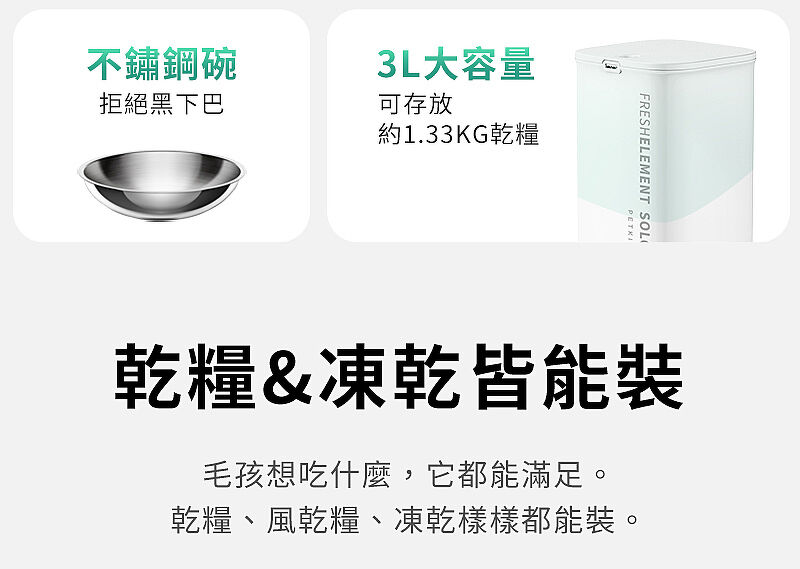Image resolution: width=800 pixels, height=569 pixels.
Task: Click the 可存放 text line
Action: click(x=415, y=104)
